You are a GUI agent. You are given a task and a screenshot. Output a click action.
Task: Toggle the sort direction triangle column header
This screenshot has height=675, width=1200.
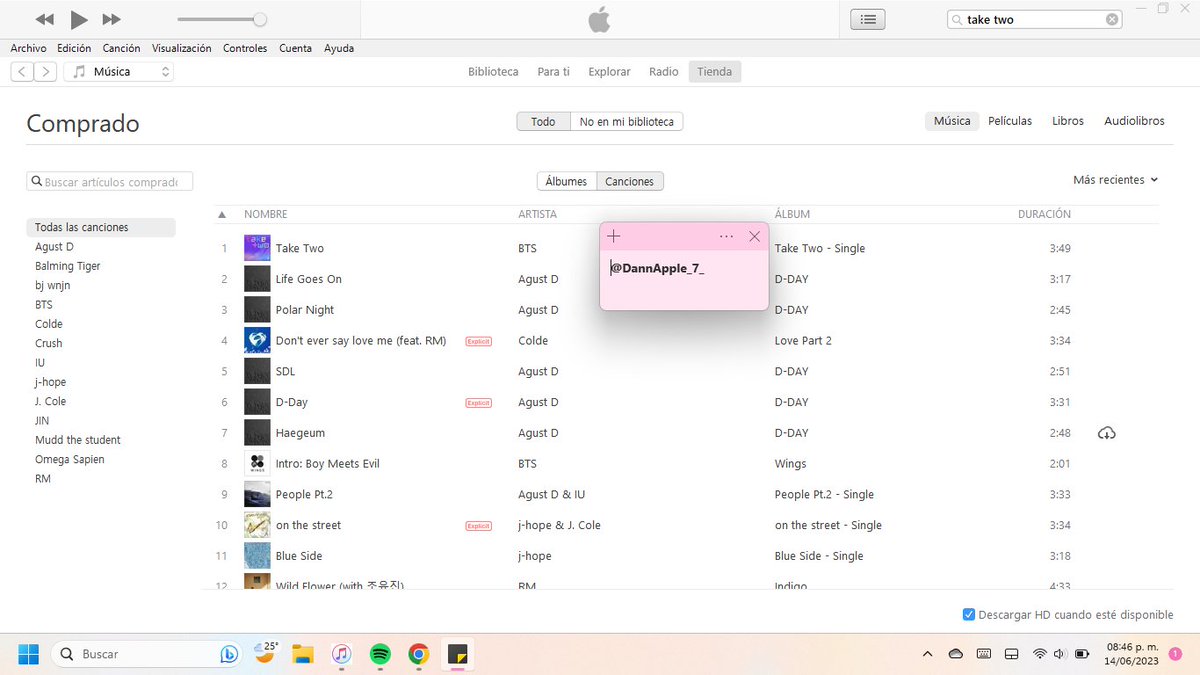click(x=222, y=214)
